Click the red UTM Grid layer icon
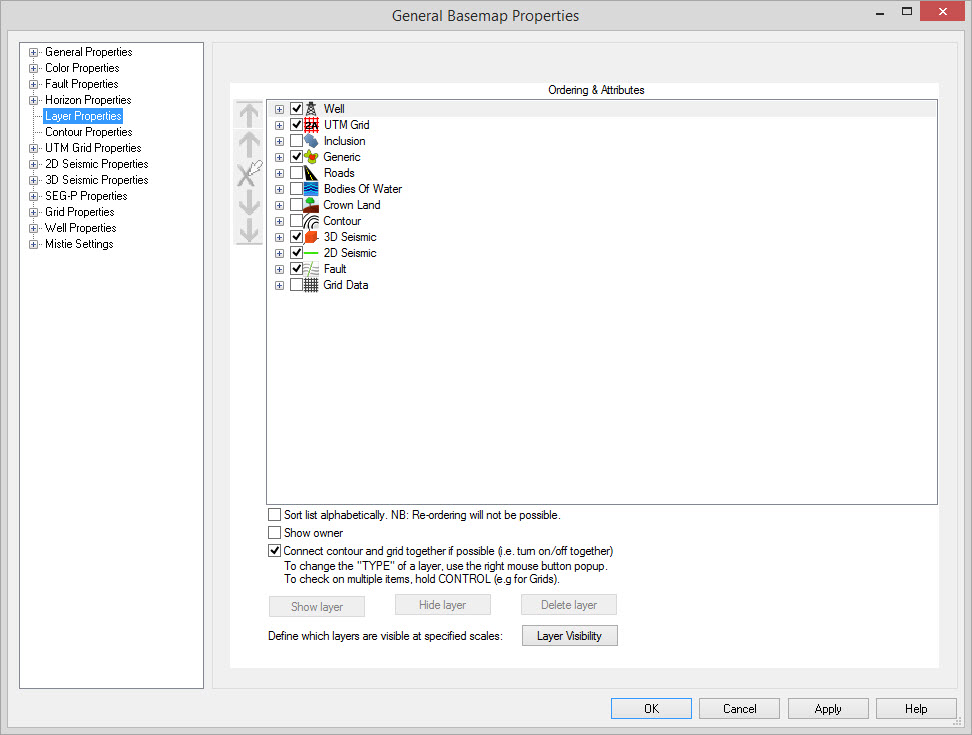972x735 pixels. pyautogui.click(x=312, y=125)
